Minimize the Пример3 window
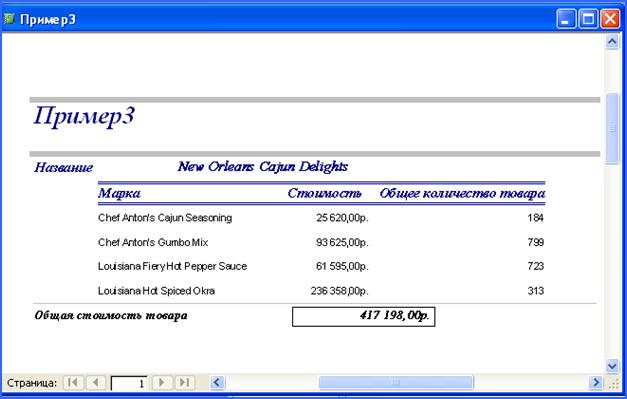The width and height of the screenshot is (627, 399). coord(566,19)
